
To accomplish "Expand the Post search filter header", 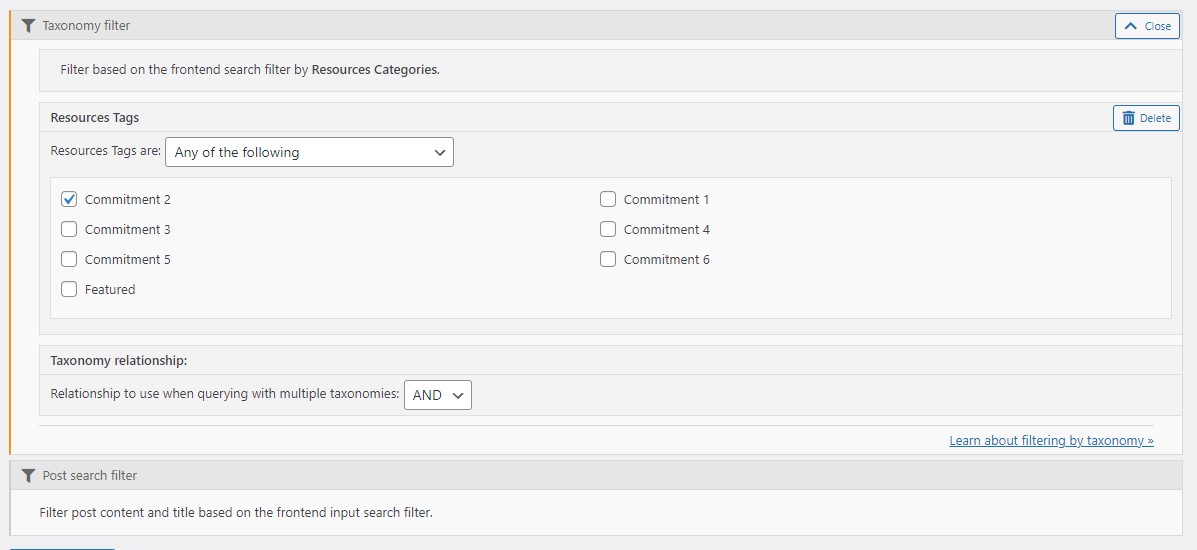I will 595,475.
